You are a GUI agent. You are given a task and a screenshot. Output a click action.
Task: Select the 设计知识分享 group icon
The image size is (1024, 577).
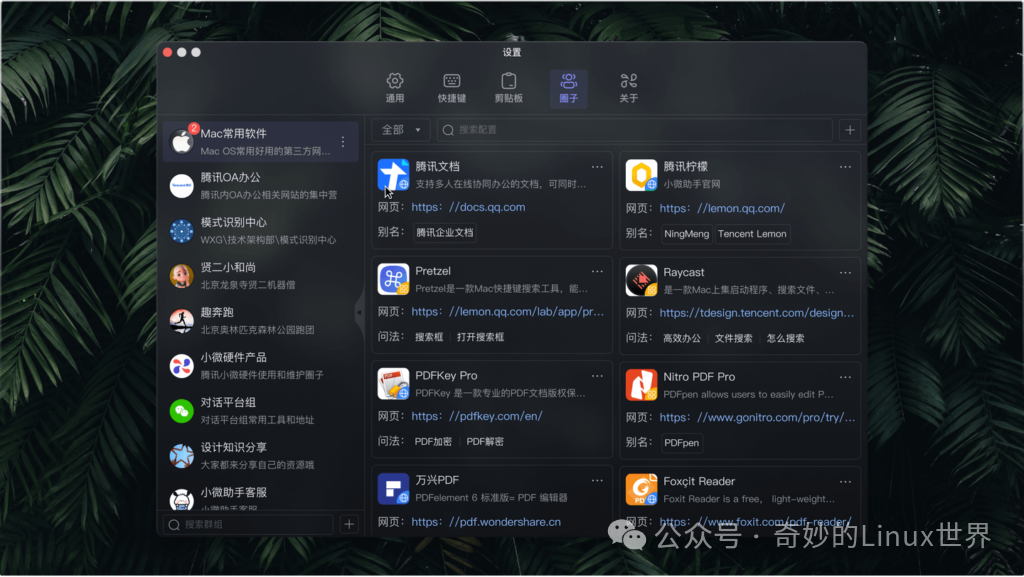pyautogui.click(x=182, y=456)
